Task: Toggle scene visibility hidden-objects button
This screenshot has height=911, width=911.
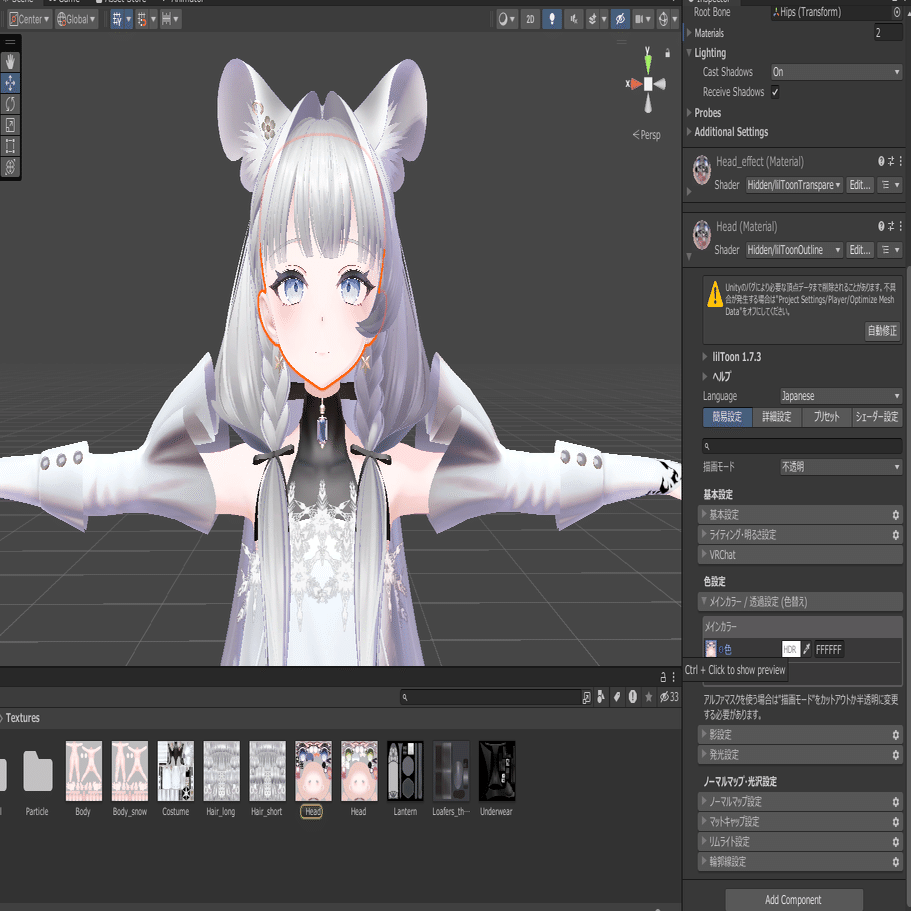Action: pos(620,19)
